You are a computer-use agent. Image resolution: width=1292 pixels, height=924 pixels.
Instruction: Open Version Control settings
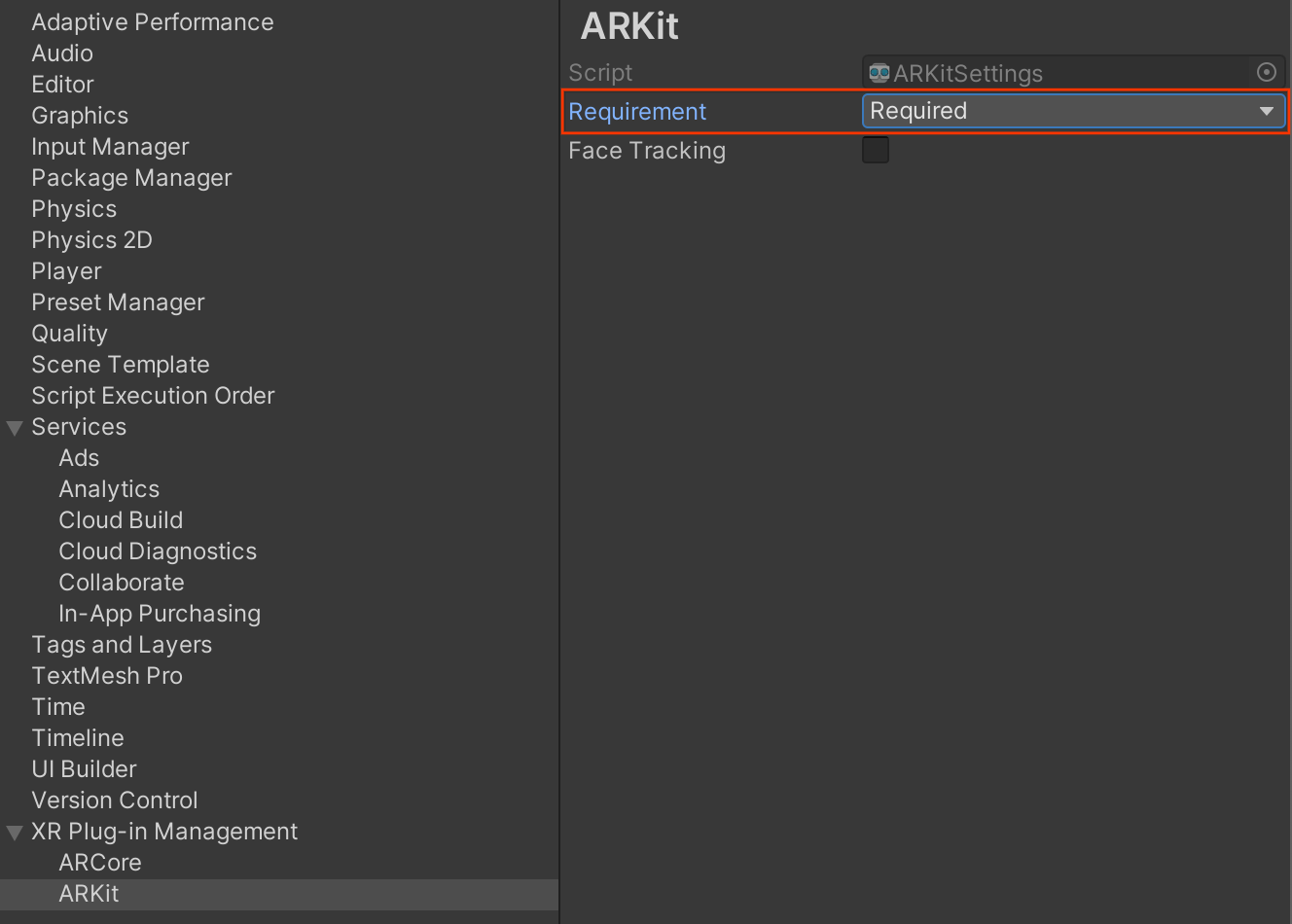click(114, 800)
